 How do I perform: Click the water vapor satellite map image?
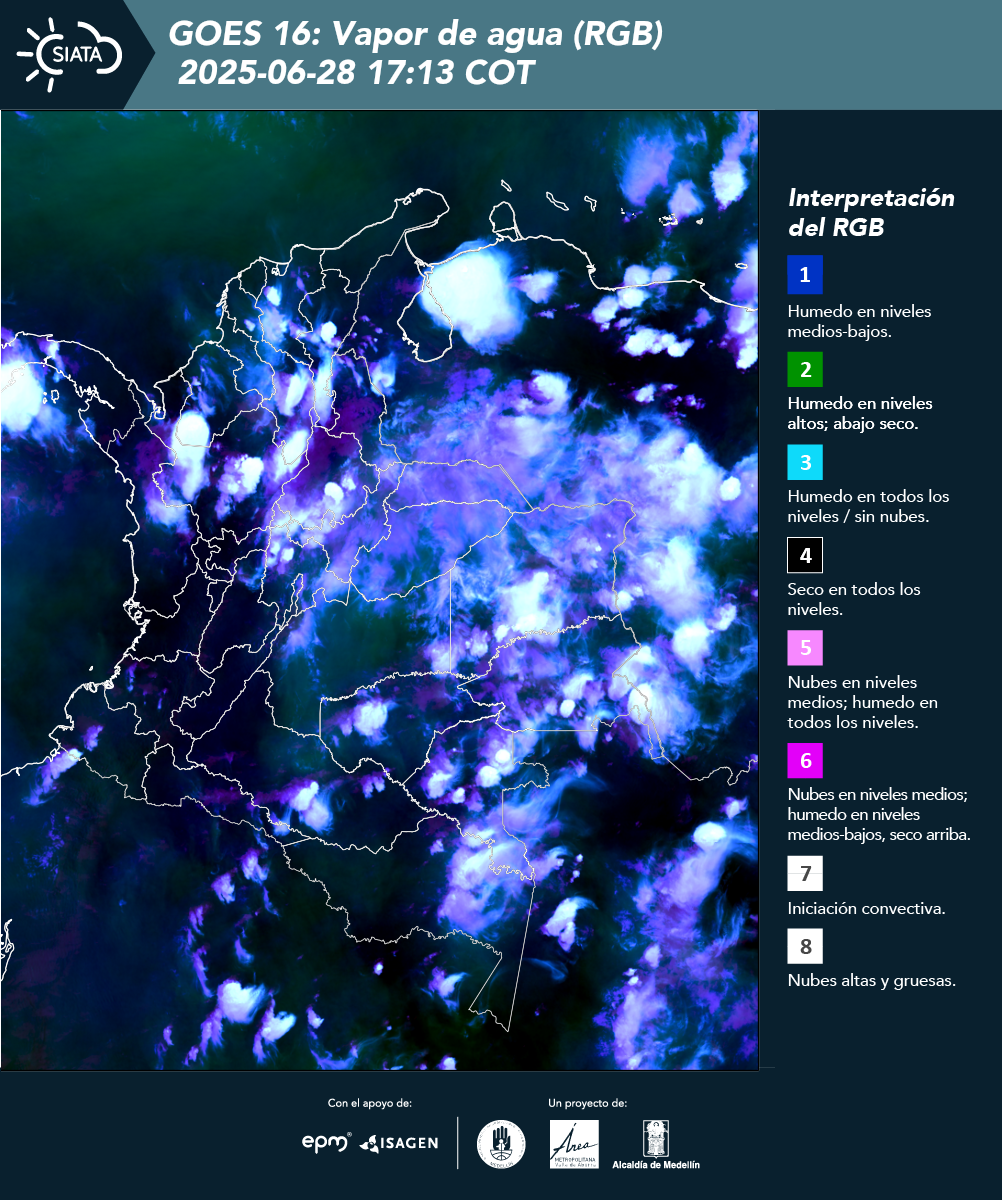tap(380, 590)
